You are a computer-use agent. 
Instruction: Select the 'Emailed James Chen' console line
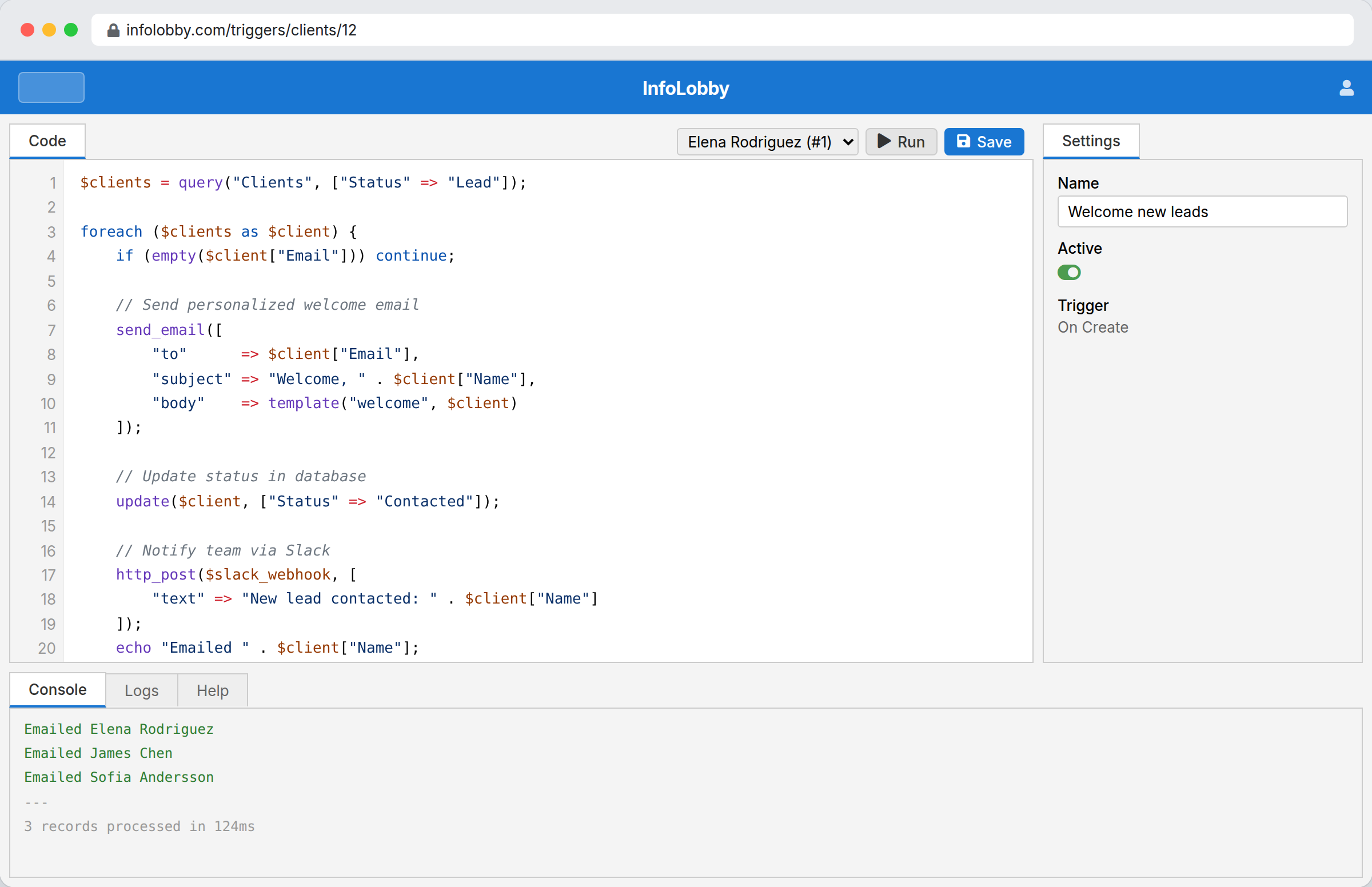[x=98, y=753]
